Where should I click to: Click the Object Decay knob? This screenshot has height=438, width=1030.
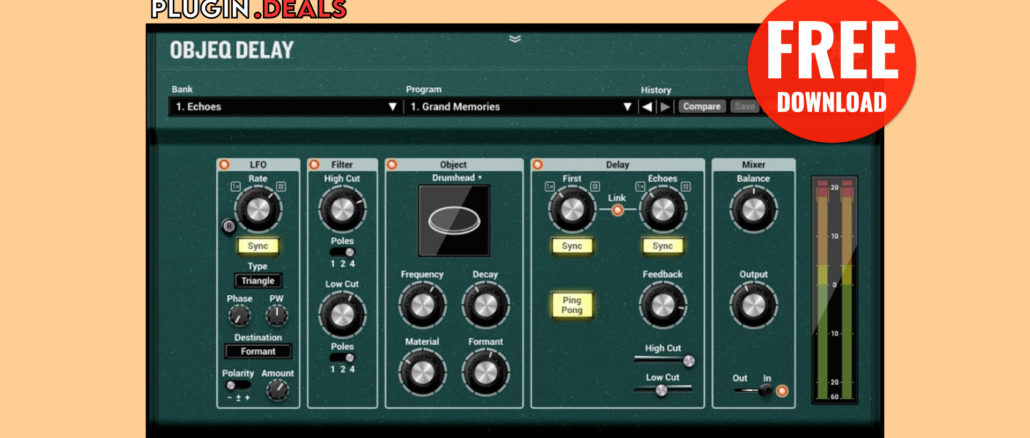click(485, 305)
